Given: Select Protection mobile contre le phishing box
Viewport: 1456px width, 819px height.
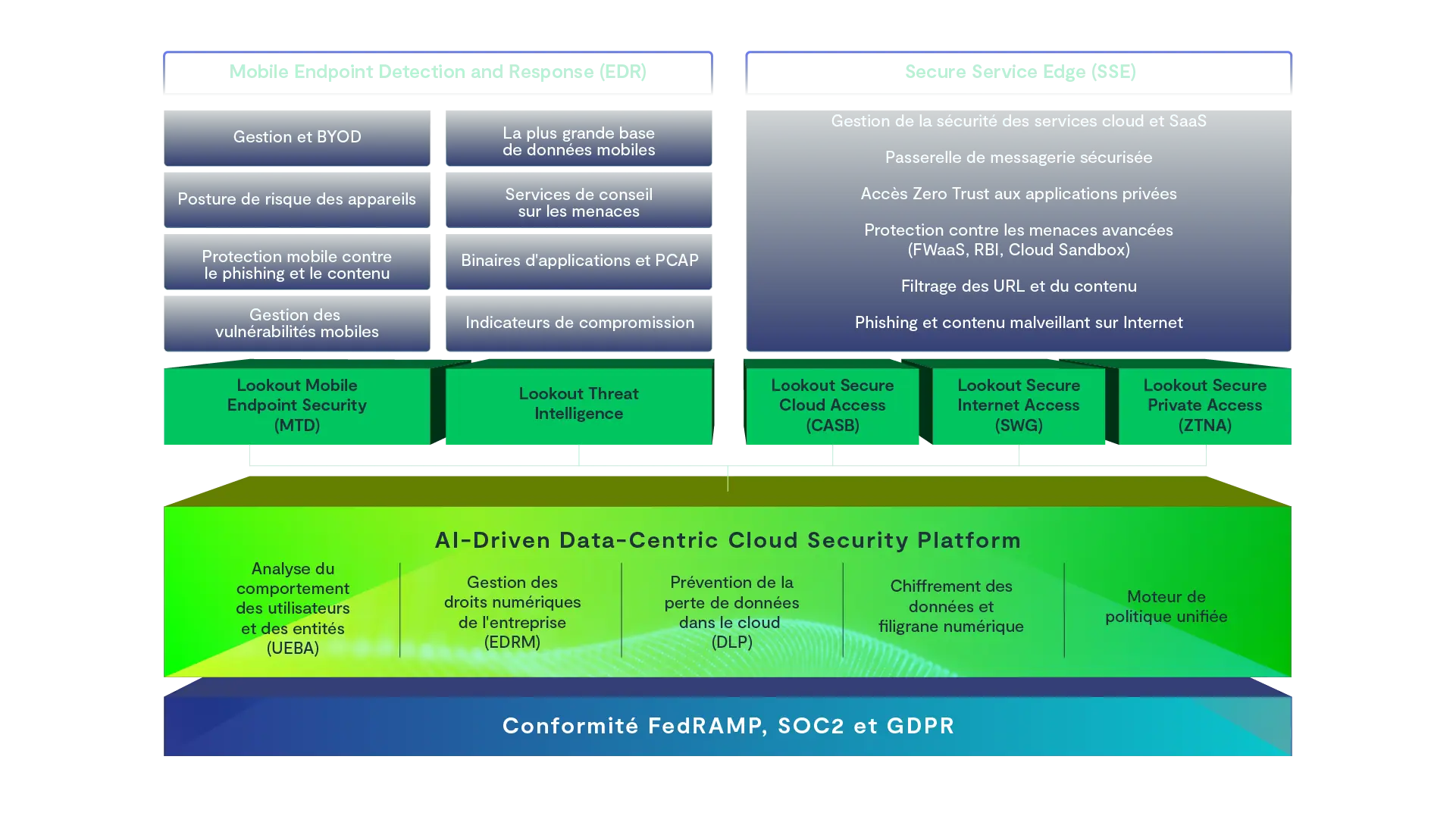Looking at the screenshot, I should click(x=297, y=261).
